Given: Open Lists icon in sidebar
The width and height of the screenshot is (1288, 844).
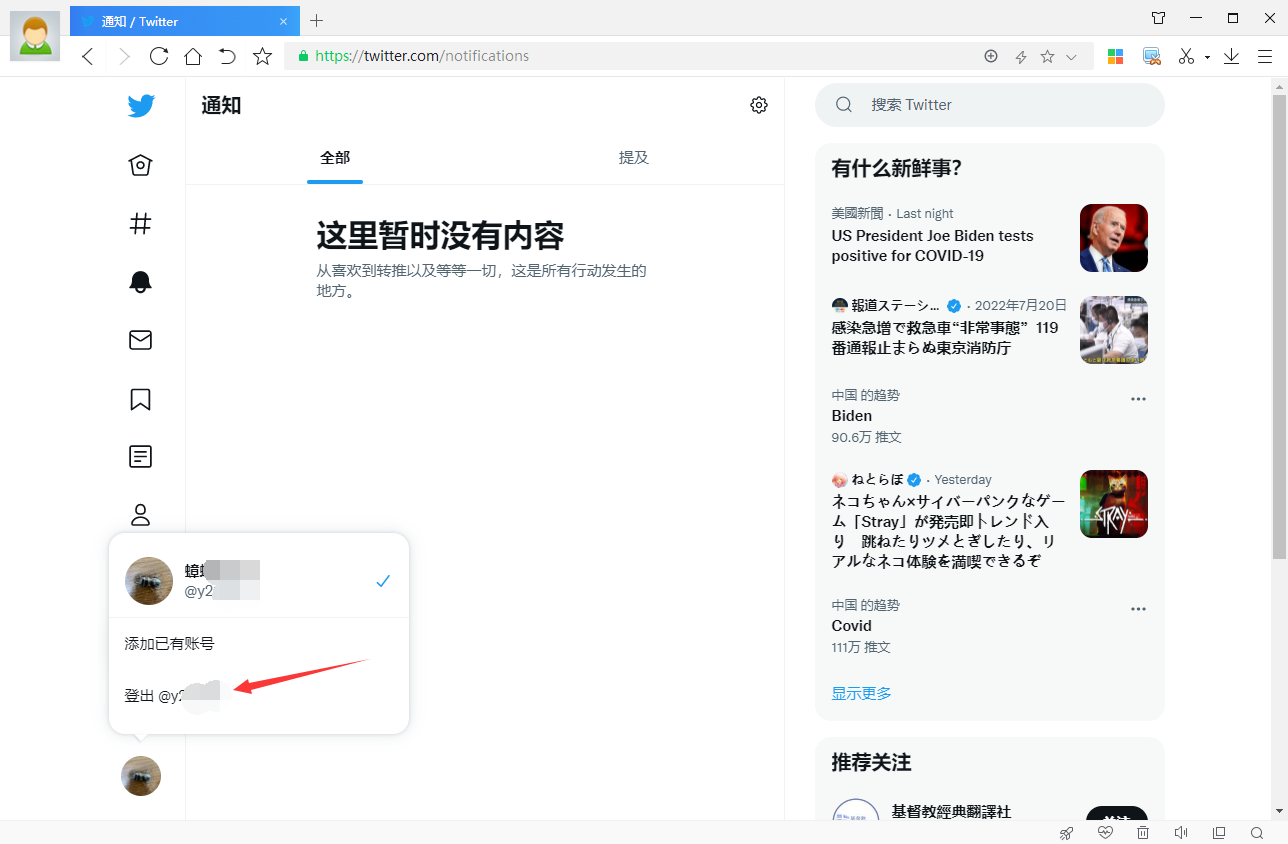Looking at the screenshot, I should 141,457.
